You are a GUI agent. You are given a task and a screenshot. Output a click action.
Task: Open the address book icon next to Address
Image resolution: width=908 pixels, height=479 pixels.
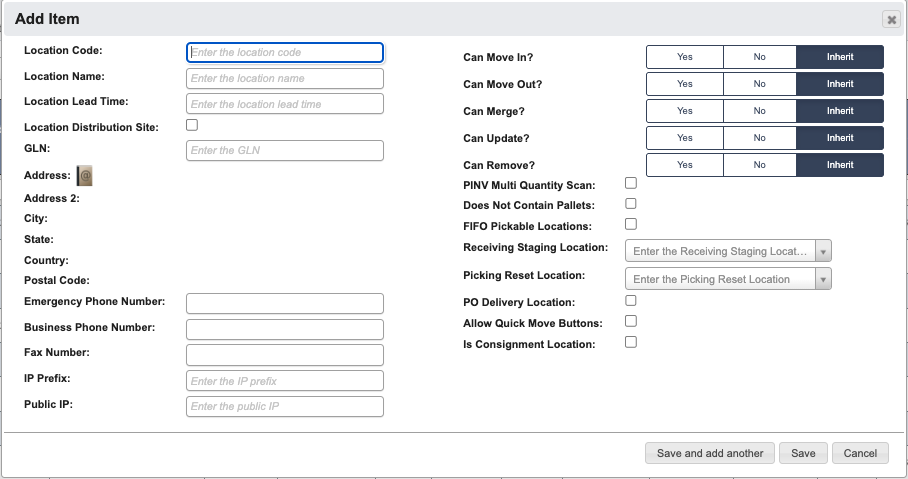click(x=85, y=175)
